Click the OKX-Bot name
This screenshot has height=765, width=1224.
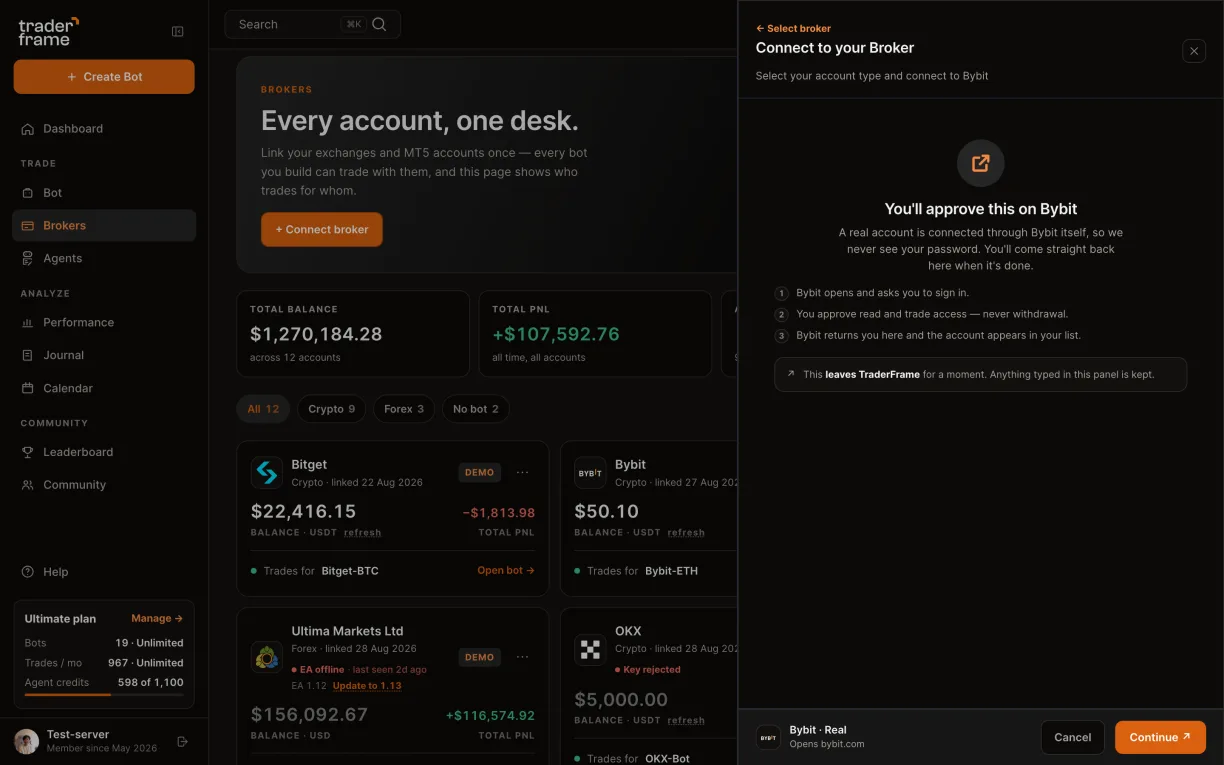tap(668, 758)
